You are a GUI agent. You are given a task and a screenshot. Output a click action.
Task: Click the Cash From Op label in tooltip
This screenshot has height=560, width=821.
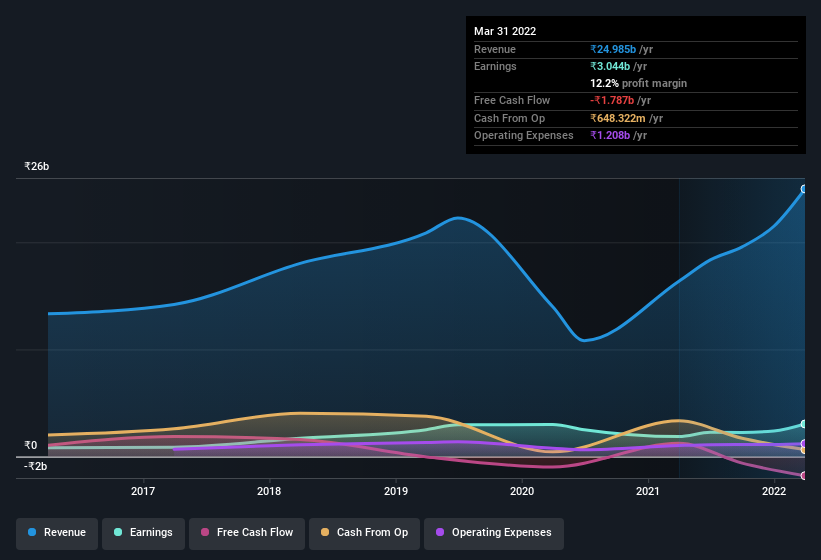click(x=509, y=118)
